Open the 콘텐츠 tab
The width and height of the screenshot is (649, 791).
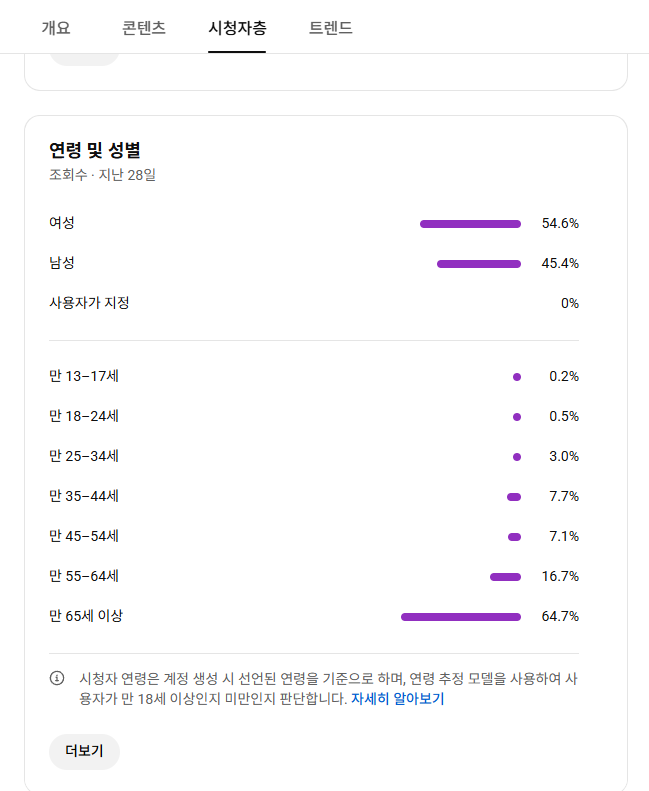[x=144, y=28]
